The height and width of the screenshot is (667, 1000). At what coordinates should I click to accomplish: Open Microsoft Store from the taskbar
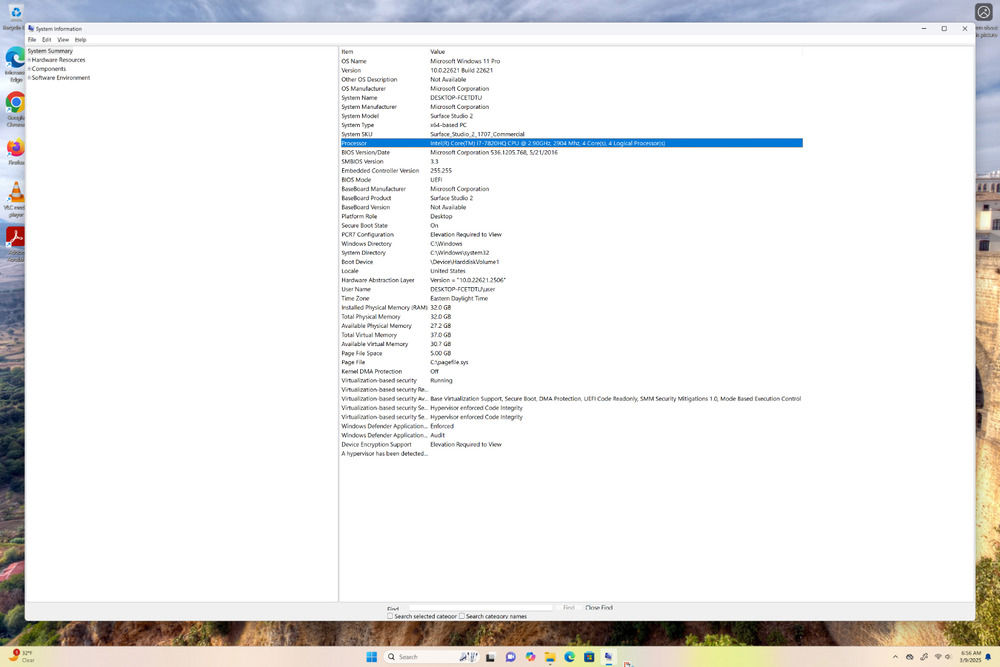coord(589,657)
